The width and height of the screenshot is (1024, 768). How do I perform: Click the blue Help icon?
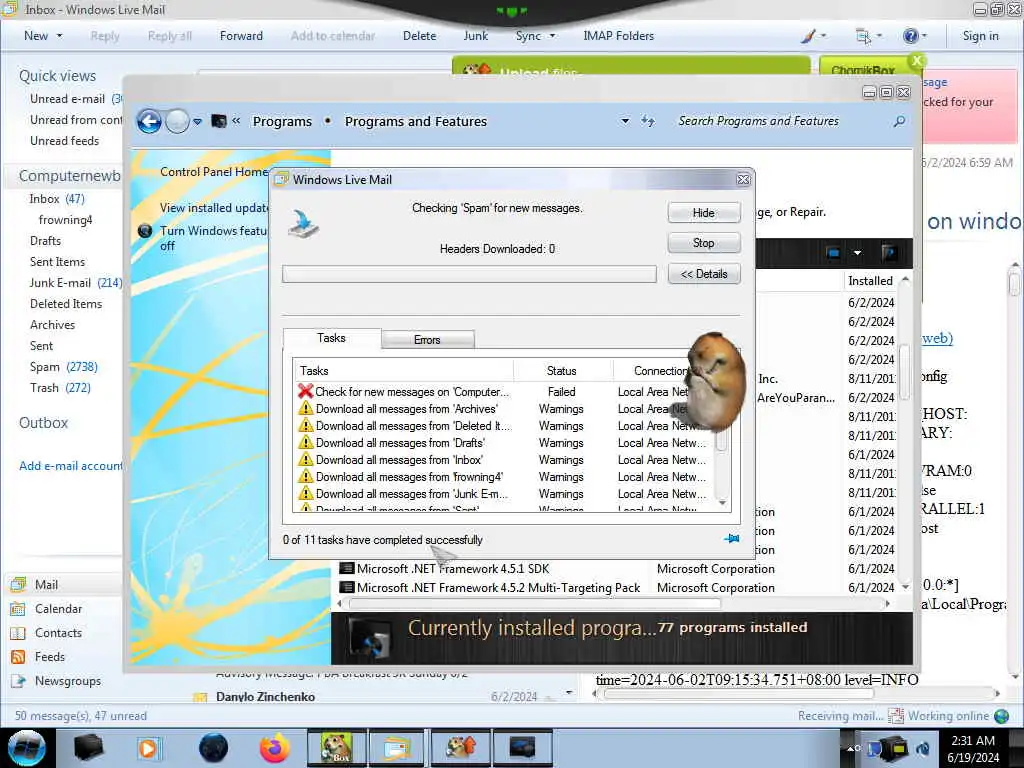pyautogui.click(x=910, y=36)
